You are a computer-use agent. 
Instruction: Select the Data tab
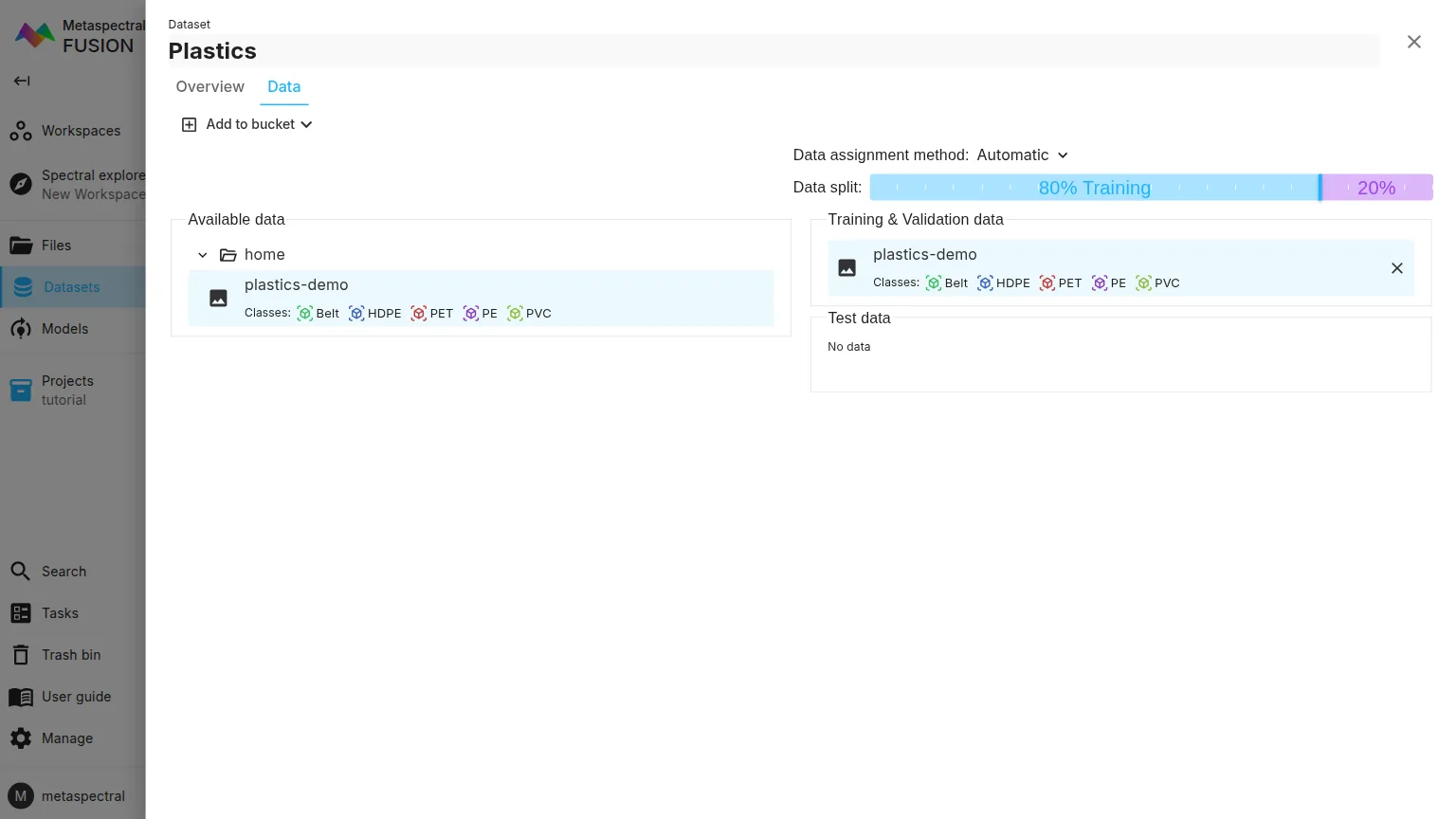[x=283, y=86]
